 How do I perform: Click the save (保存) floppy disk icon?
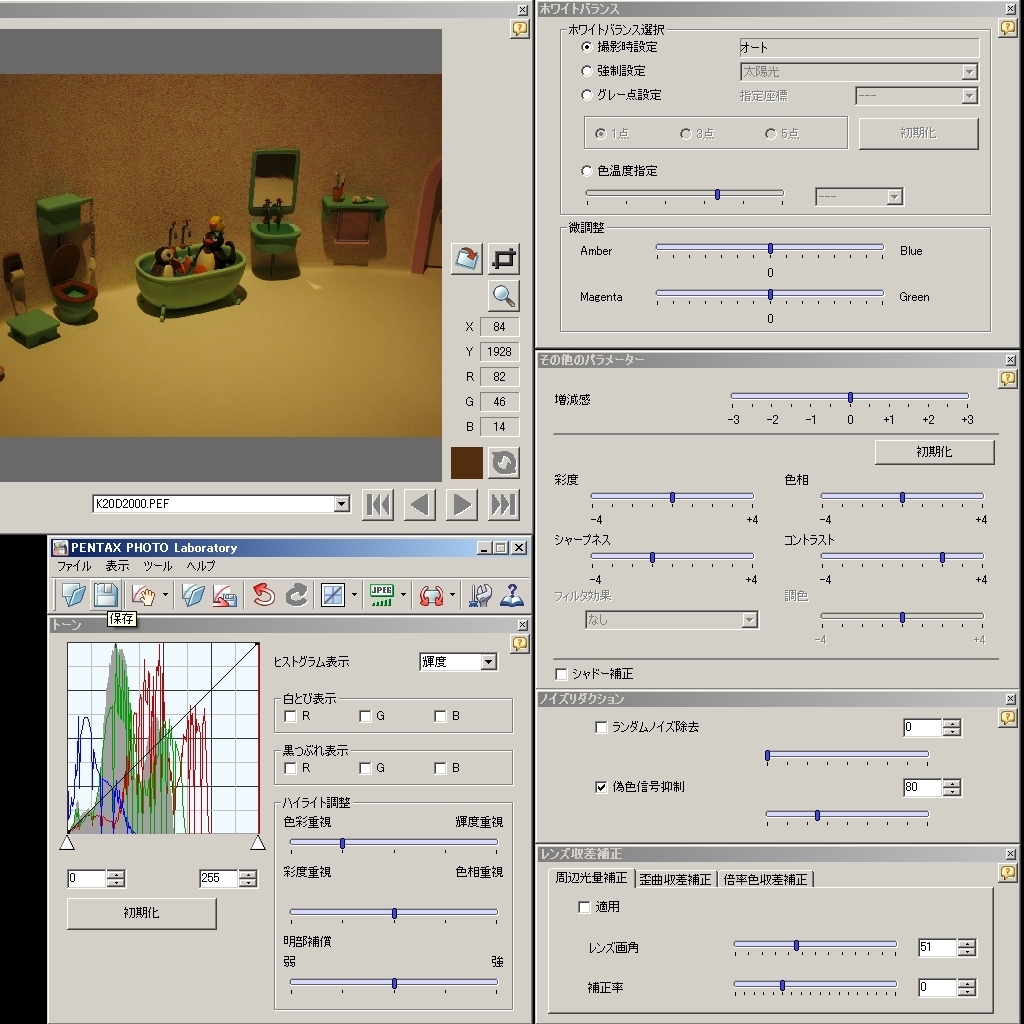[106, 595]
